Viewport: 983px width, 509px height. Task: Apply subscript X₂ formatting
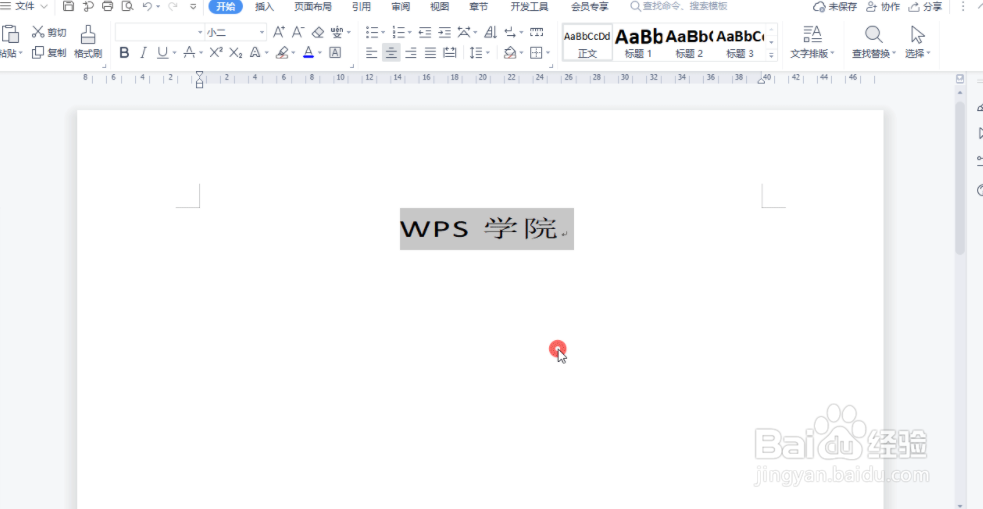coord(236,53)
